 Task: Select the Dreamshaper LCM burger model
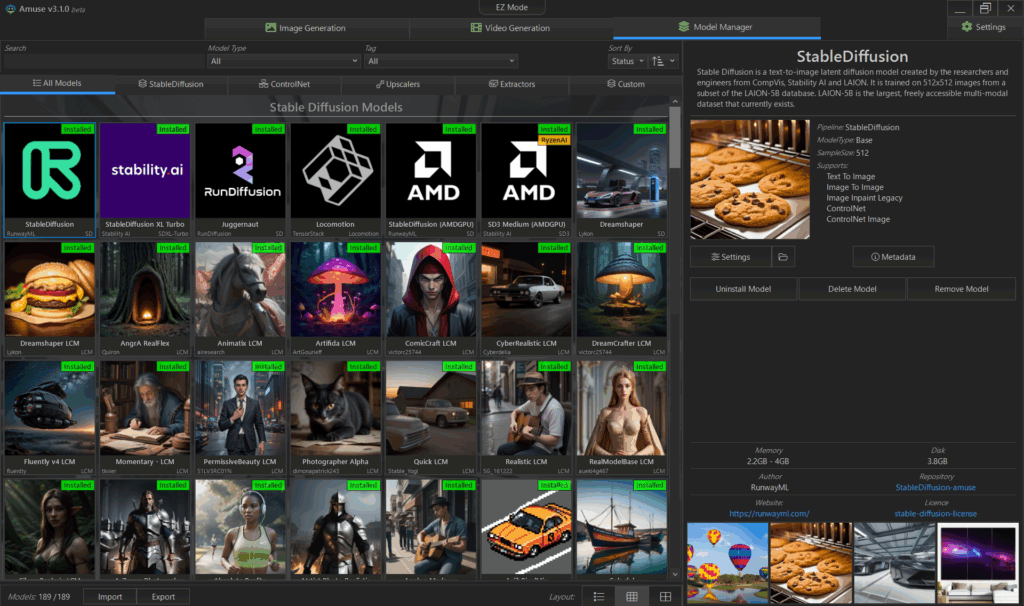click(50, 299)
